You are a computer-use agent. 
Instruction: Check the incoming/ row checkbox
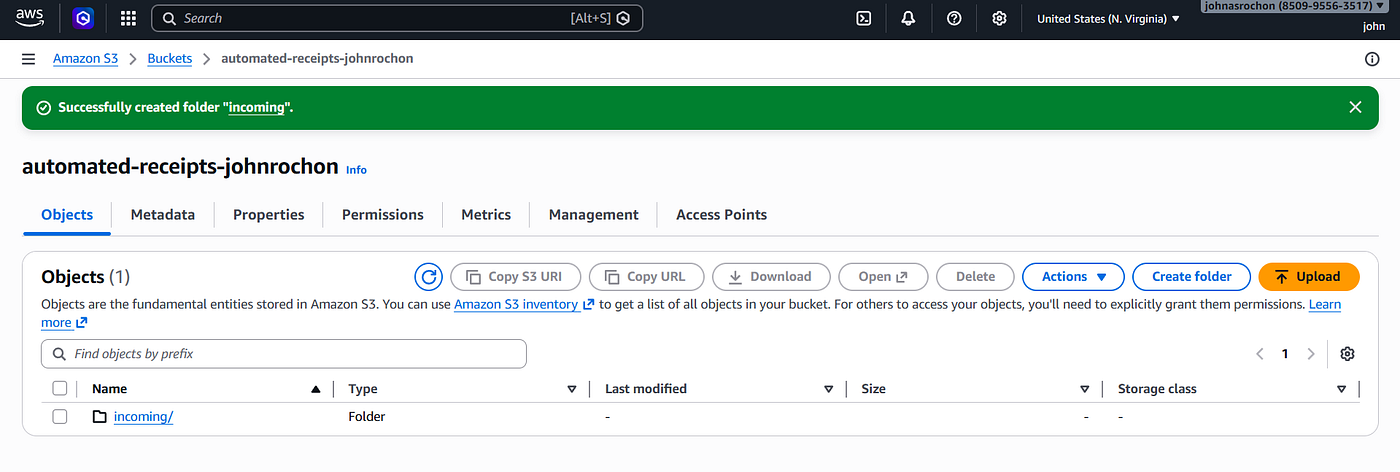click(60, 417)
